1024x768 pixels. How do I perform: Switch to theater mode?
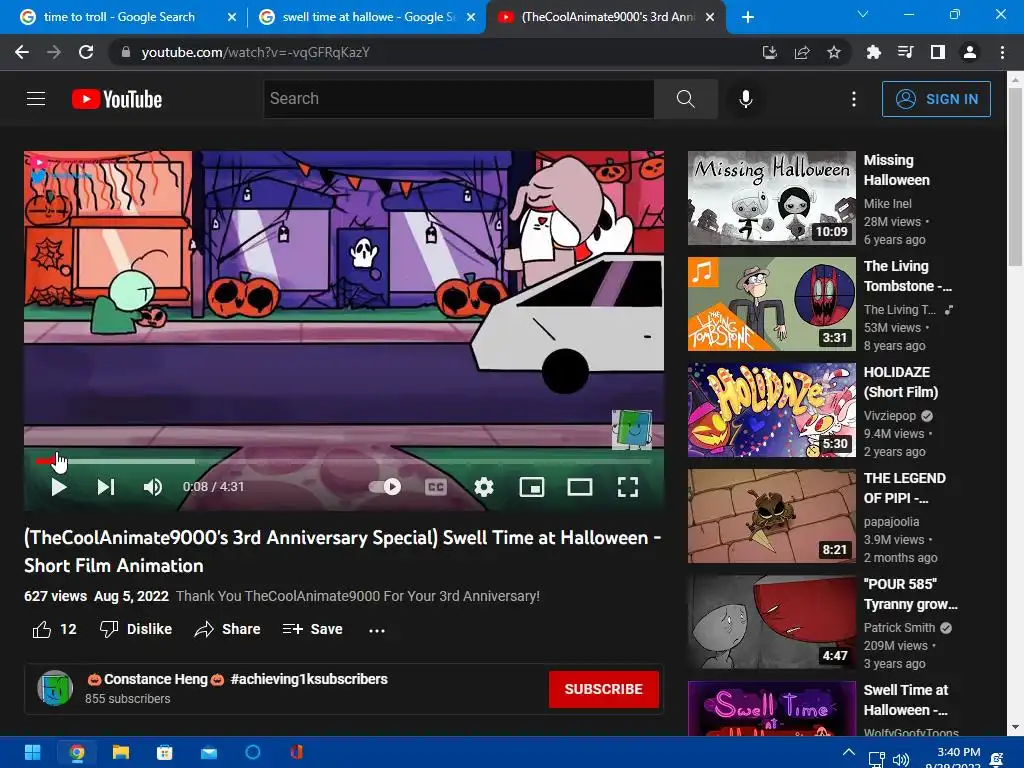click(579, 487)
